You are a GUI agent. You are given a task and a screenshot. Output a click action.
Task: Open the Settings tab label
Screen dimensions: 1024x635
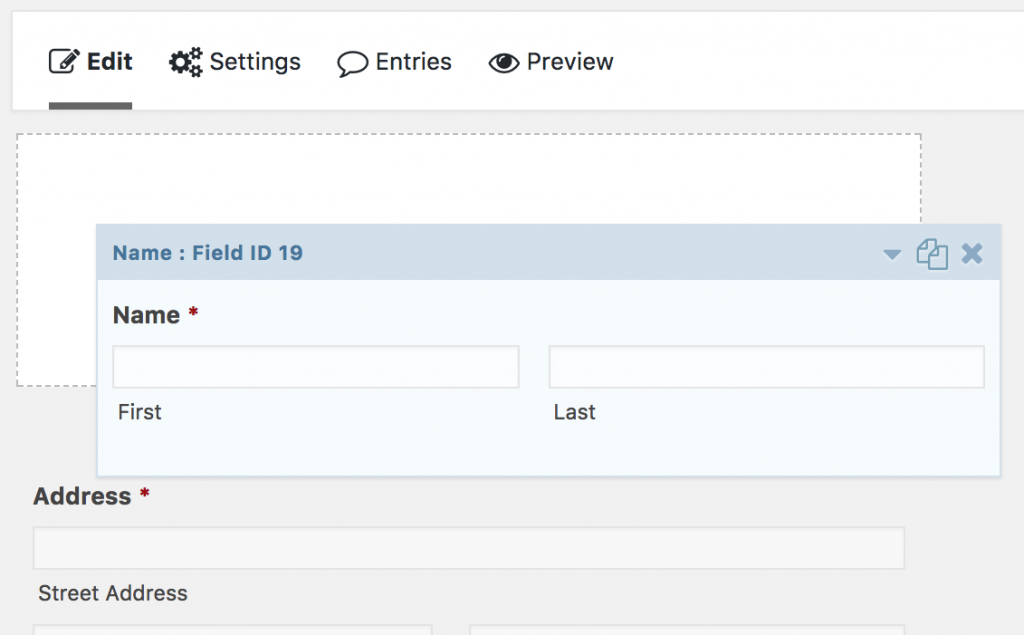pyautogui.click(x=255, y=62)
